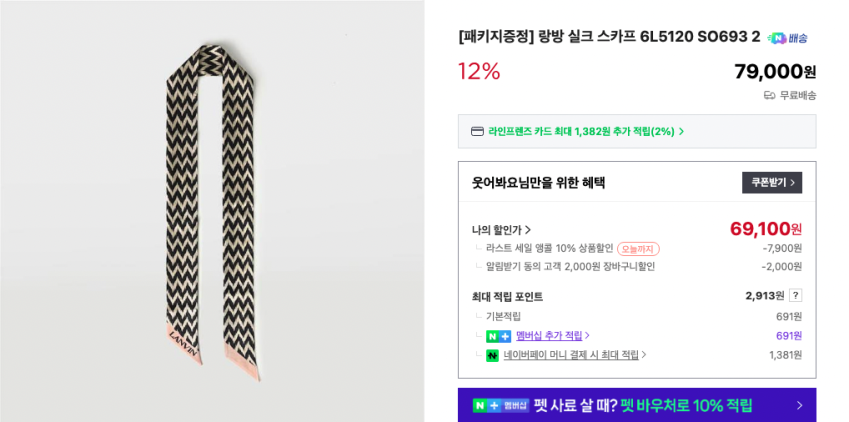Click the scarf product image
This screenshot has width=849, height=422.
(x=210, y=211)
